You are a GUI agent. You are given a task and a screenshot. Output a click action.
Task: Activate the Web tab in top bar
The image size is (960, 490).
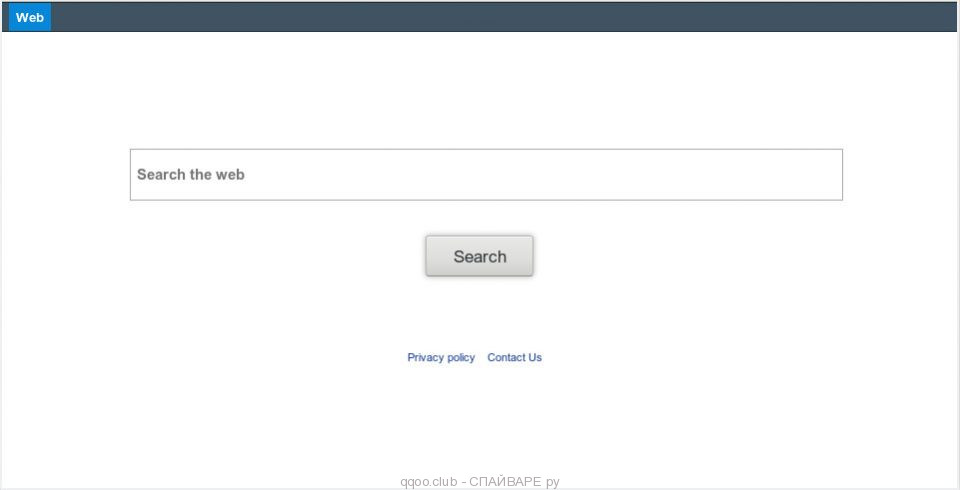click(x=29, y=17)
